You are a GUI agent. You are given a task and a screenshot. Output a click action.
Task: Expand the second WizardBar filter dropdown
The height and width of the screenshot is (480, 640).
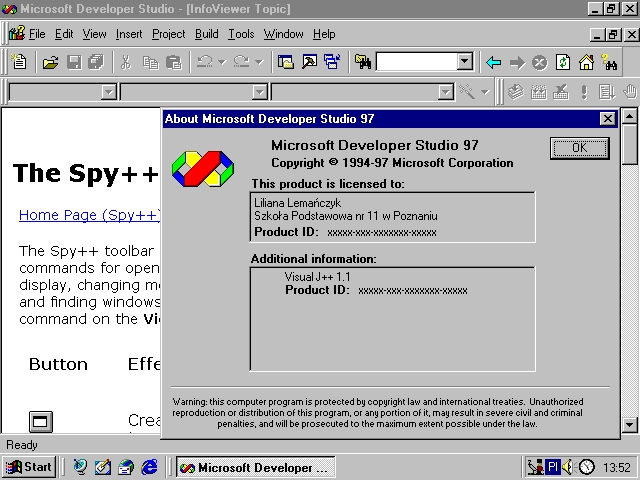(259, 92)
